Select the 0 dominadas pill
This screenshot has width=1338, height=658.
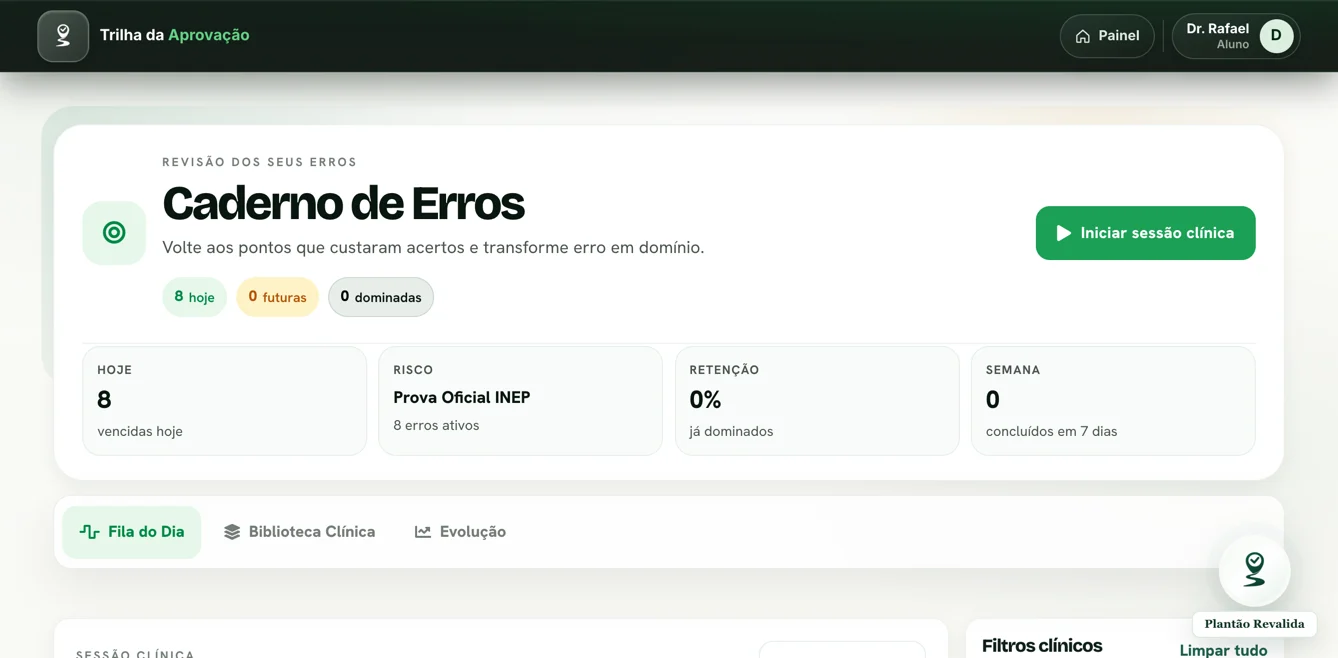pos(381,297)
